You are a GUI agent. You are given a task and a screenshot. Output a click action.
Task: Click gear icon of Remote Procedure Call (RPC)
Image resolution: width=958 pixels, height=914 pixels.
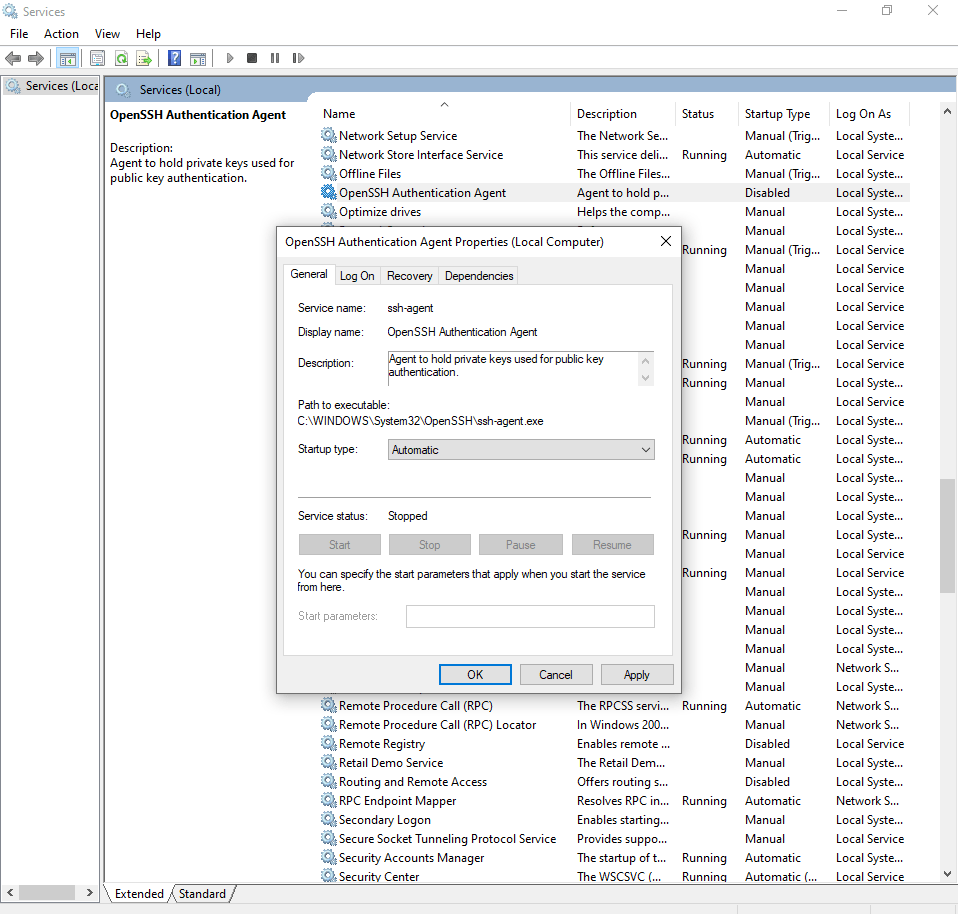pyautogui.click(x=329, y=705)
